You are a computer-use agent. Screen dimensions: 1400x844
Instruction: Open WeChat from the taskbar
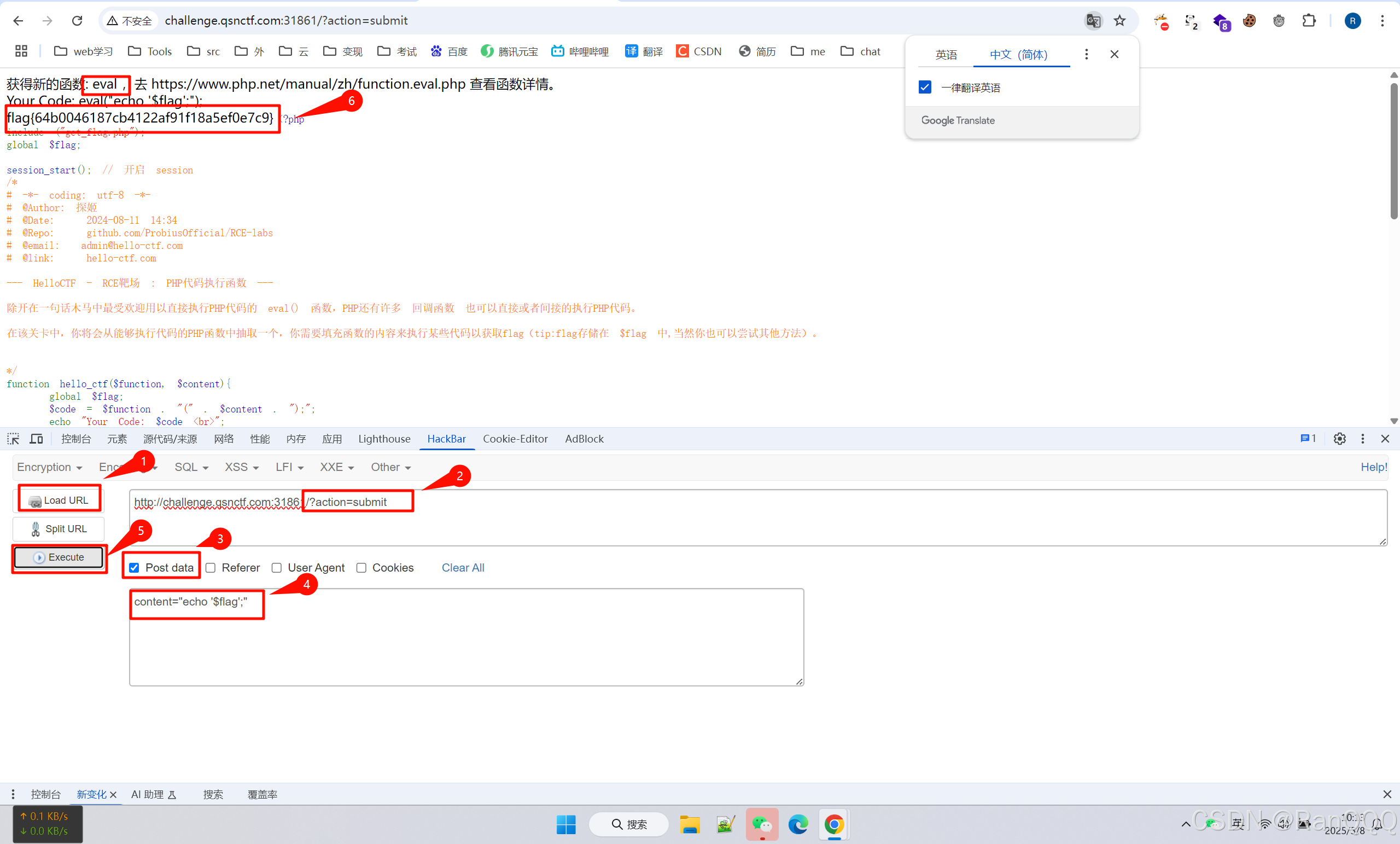tap(762, 825)
